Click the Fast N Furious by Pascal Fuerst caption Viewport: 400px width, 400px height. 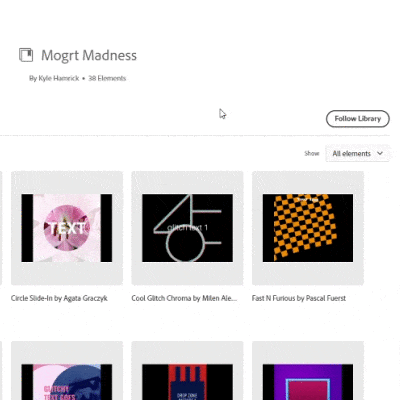pos(299,298)
